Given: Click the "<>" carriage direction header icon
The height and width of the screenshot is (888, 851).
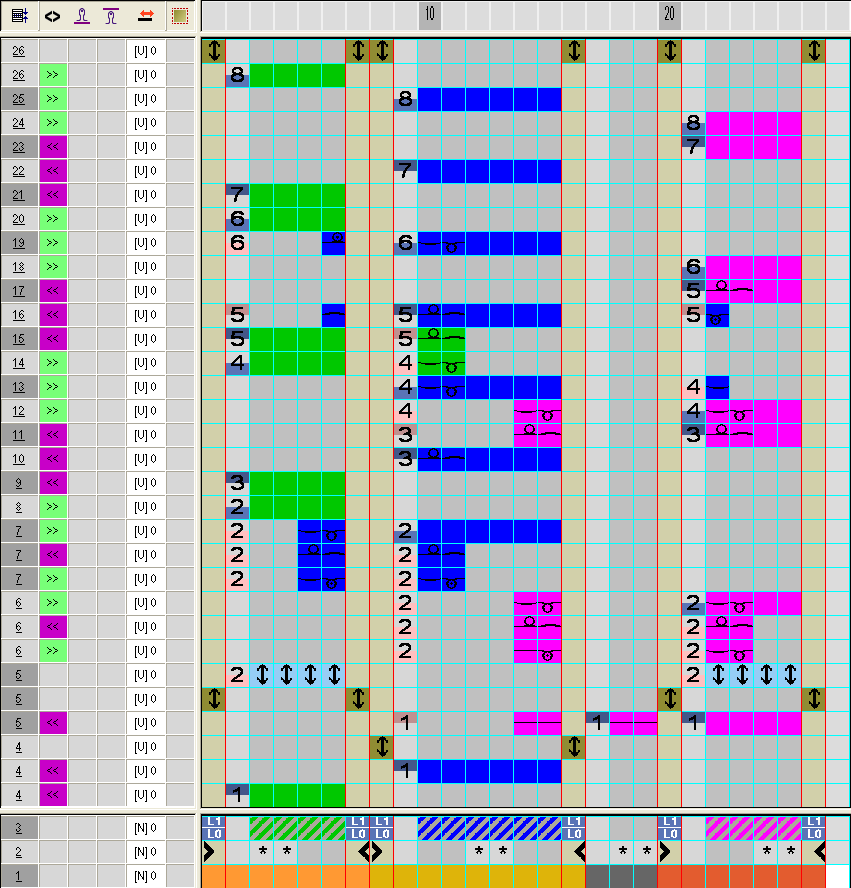Looking at the screenshot, I should [x=52, y=16].
